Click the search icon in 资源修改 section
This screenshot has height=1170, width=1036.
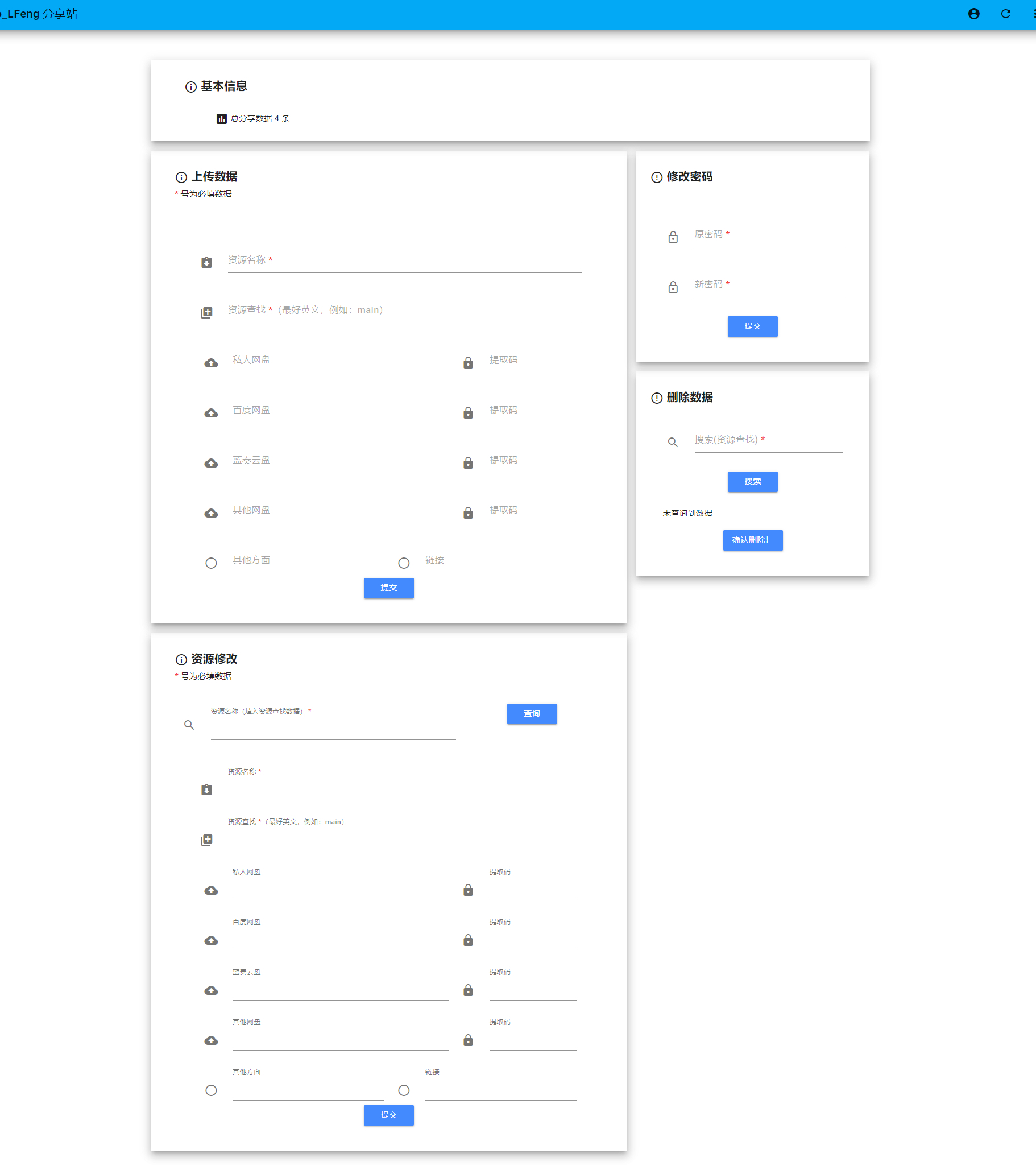coord(189,725)
